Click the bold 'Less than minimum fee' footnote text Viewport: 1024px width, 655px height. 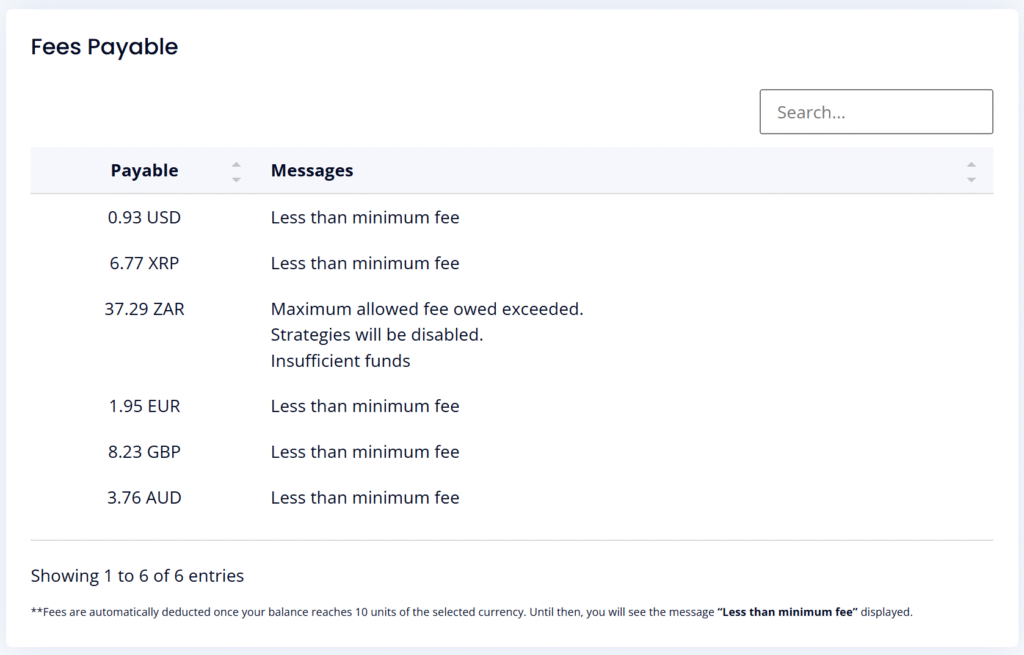[787, 612]
